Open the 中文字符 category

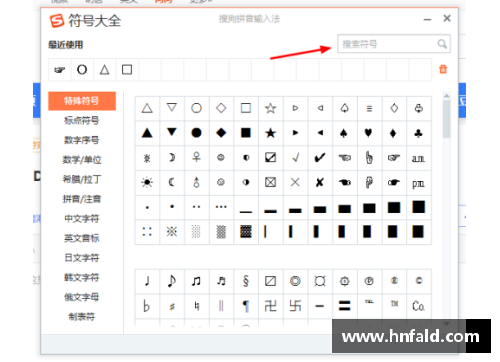coord(82,219)
